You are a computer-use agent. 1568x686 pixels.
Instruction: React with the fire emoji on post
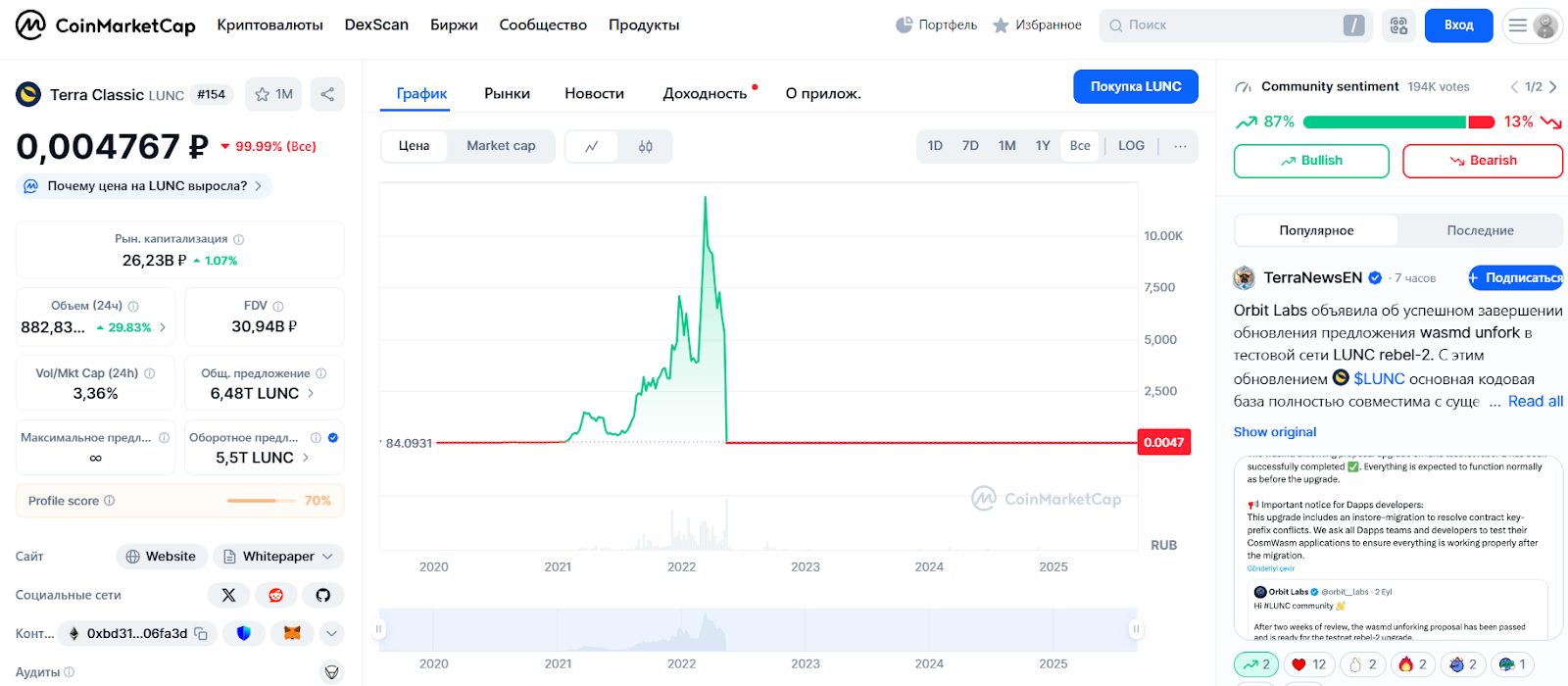tap(1412, 664)
